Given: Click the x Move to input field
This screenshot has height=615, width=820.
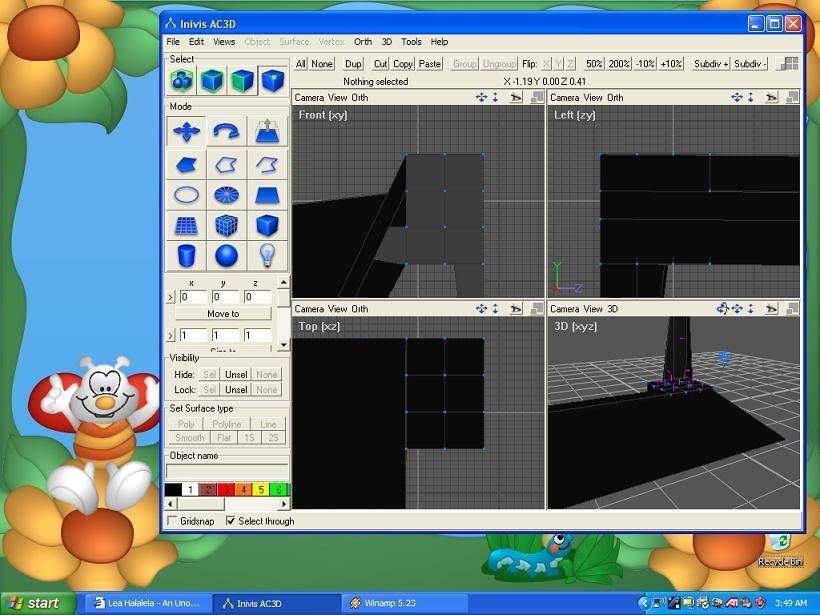Looking at the screenshot, I should tap(193, 297).
